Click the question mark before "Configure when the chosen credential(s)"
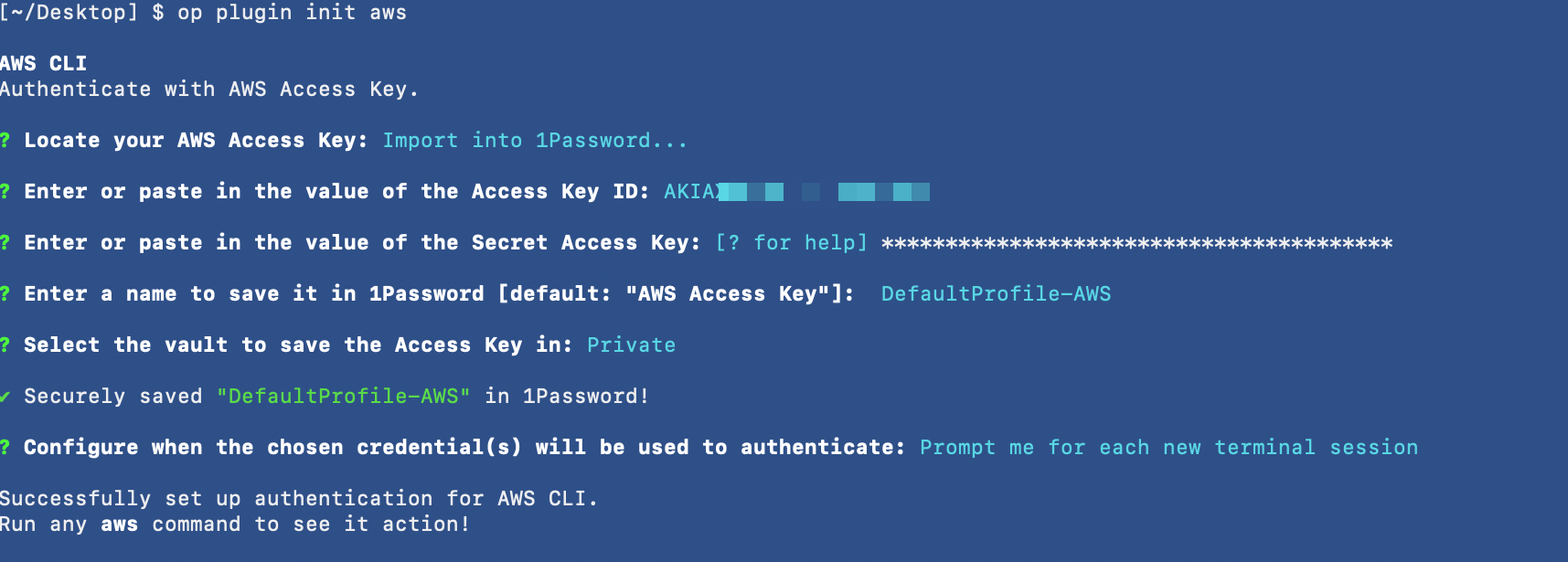 point(5,448)
